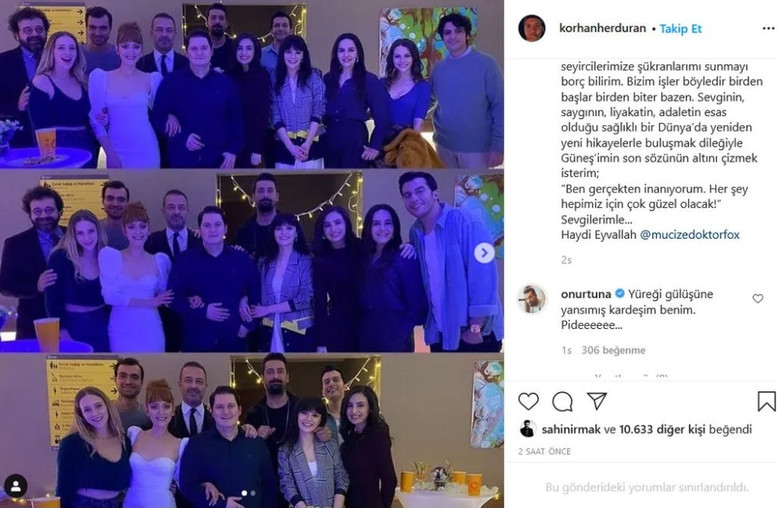Open @mucizedoktorfox mention
Viewport: 777px width, 508px height.
690,234
